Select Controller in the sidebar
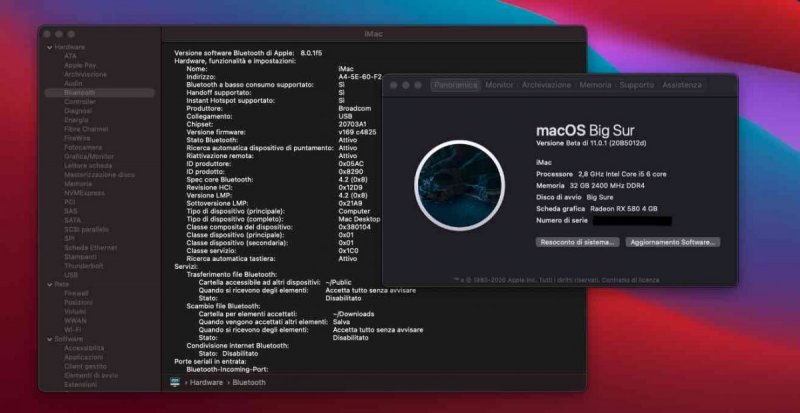The image size is (800, 413). tap(80, 102)
